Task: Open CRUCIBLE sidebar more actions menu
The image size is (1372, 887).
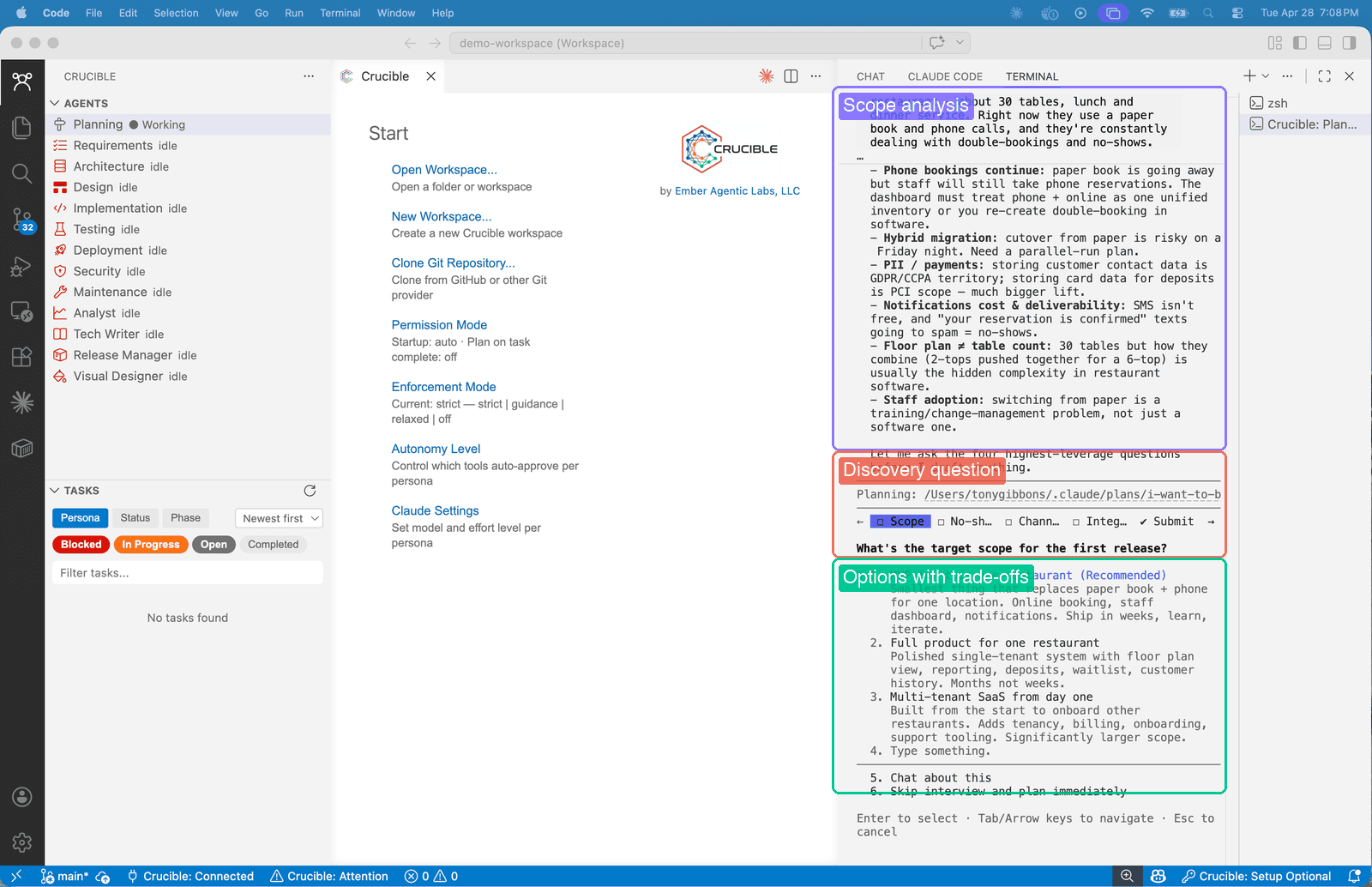Action: point(309,76)
